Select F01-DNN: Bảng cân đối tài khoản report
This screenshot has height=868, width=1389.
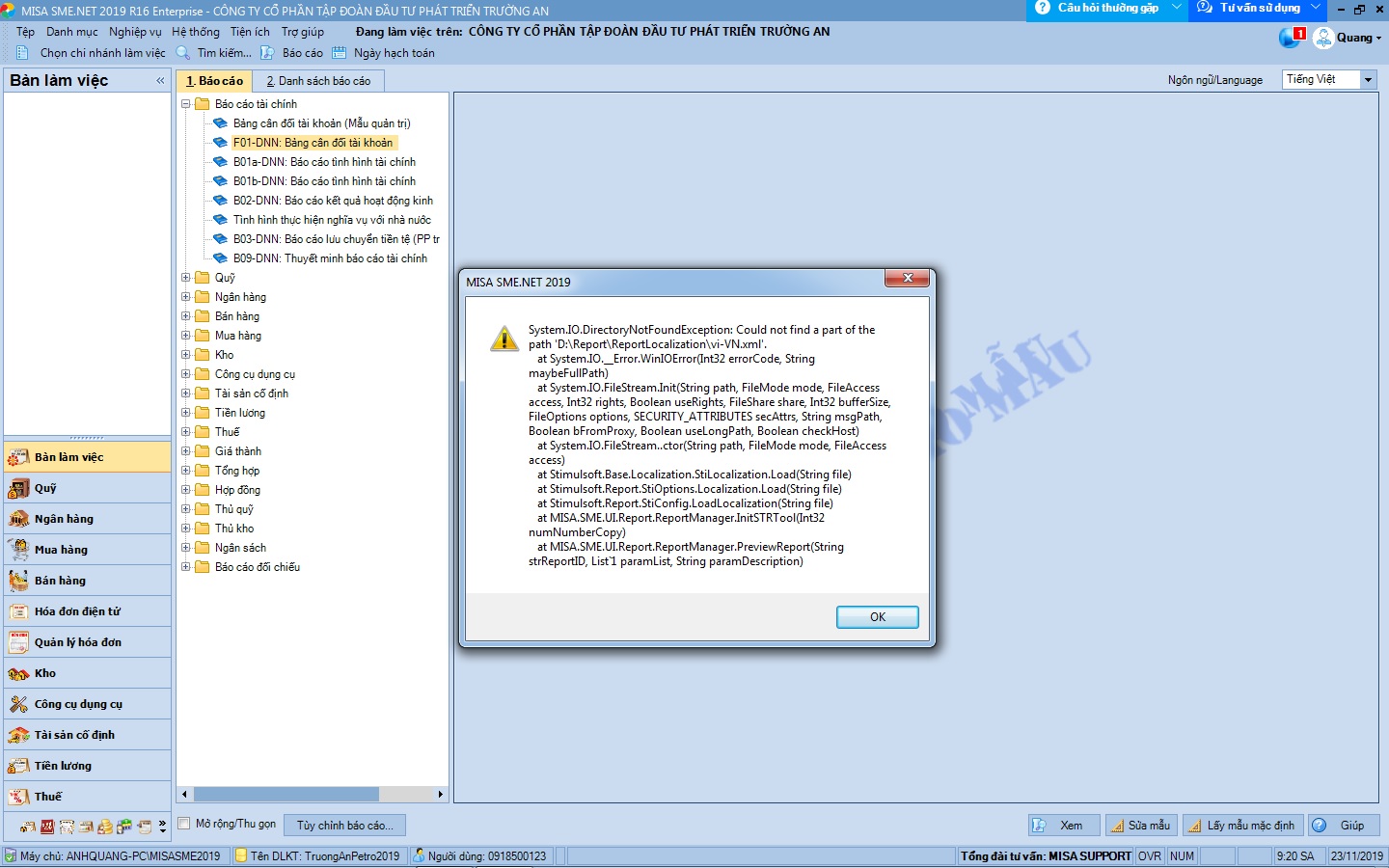click(x=313, y=143)
